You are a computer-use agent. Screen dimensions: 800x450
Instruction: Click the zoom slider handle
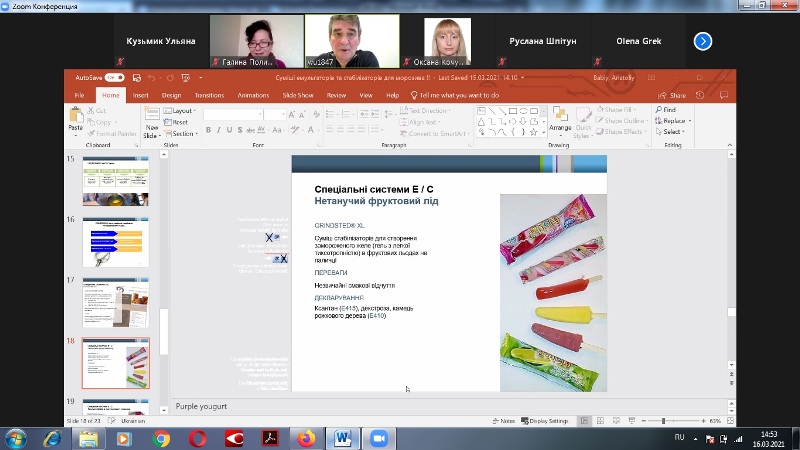point(663,421)
